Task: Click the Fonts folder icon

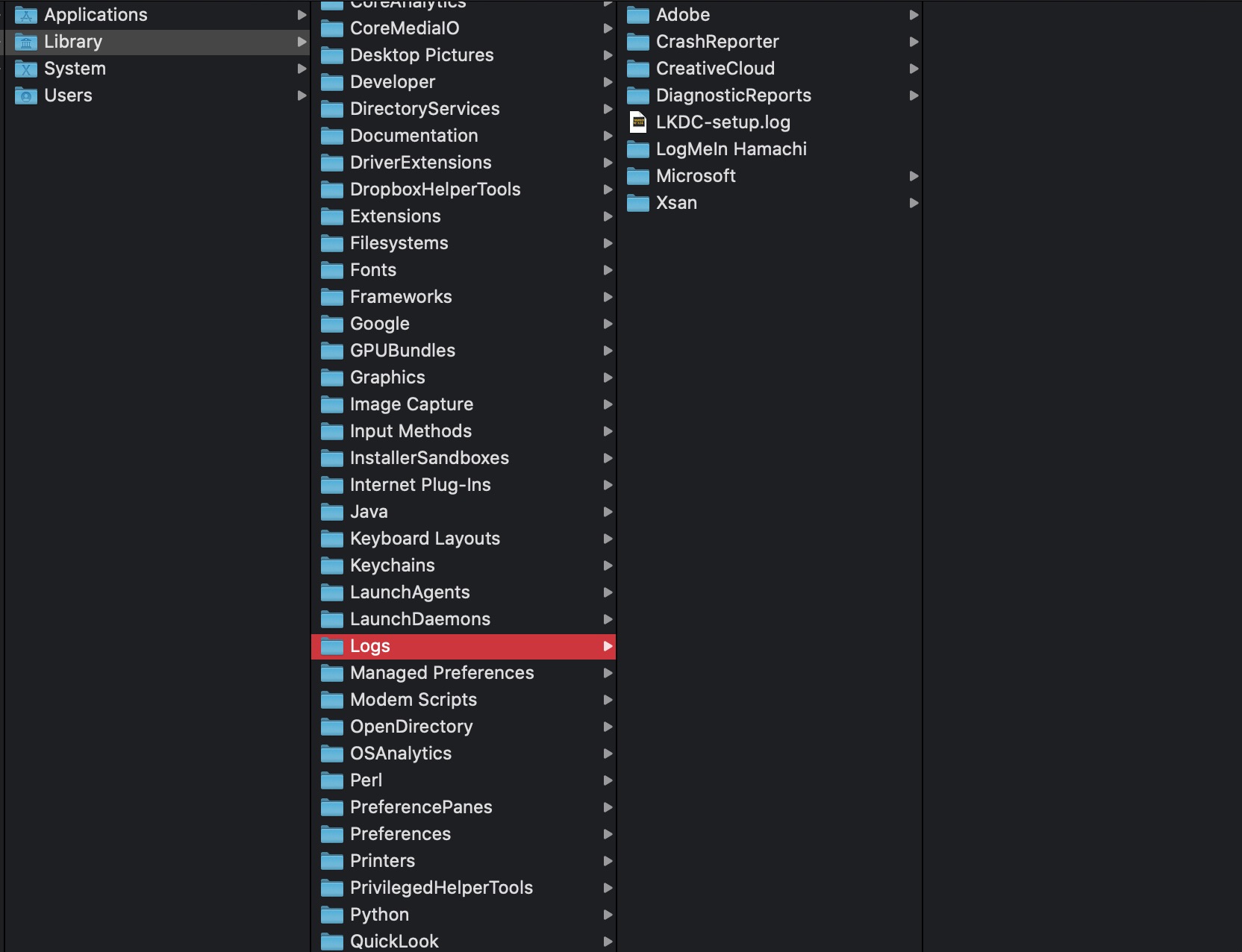Action: [x=333, y=270]
